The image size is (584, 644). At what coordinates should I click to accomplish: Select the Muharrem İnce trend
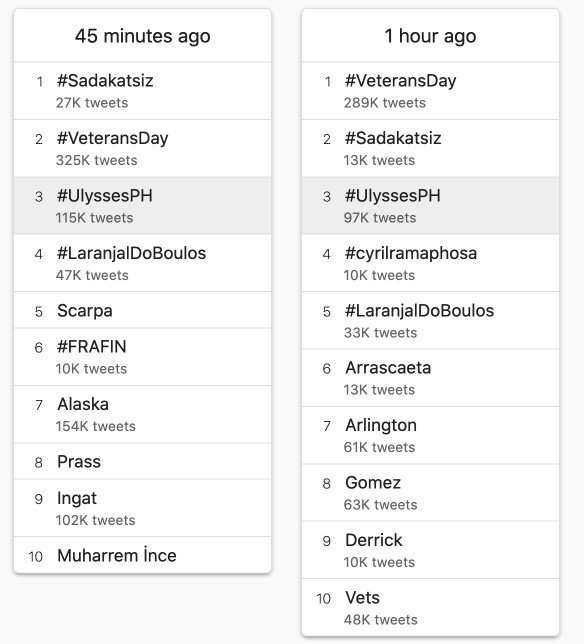click(x=143, y=555)
